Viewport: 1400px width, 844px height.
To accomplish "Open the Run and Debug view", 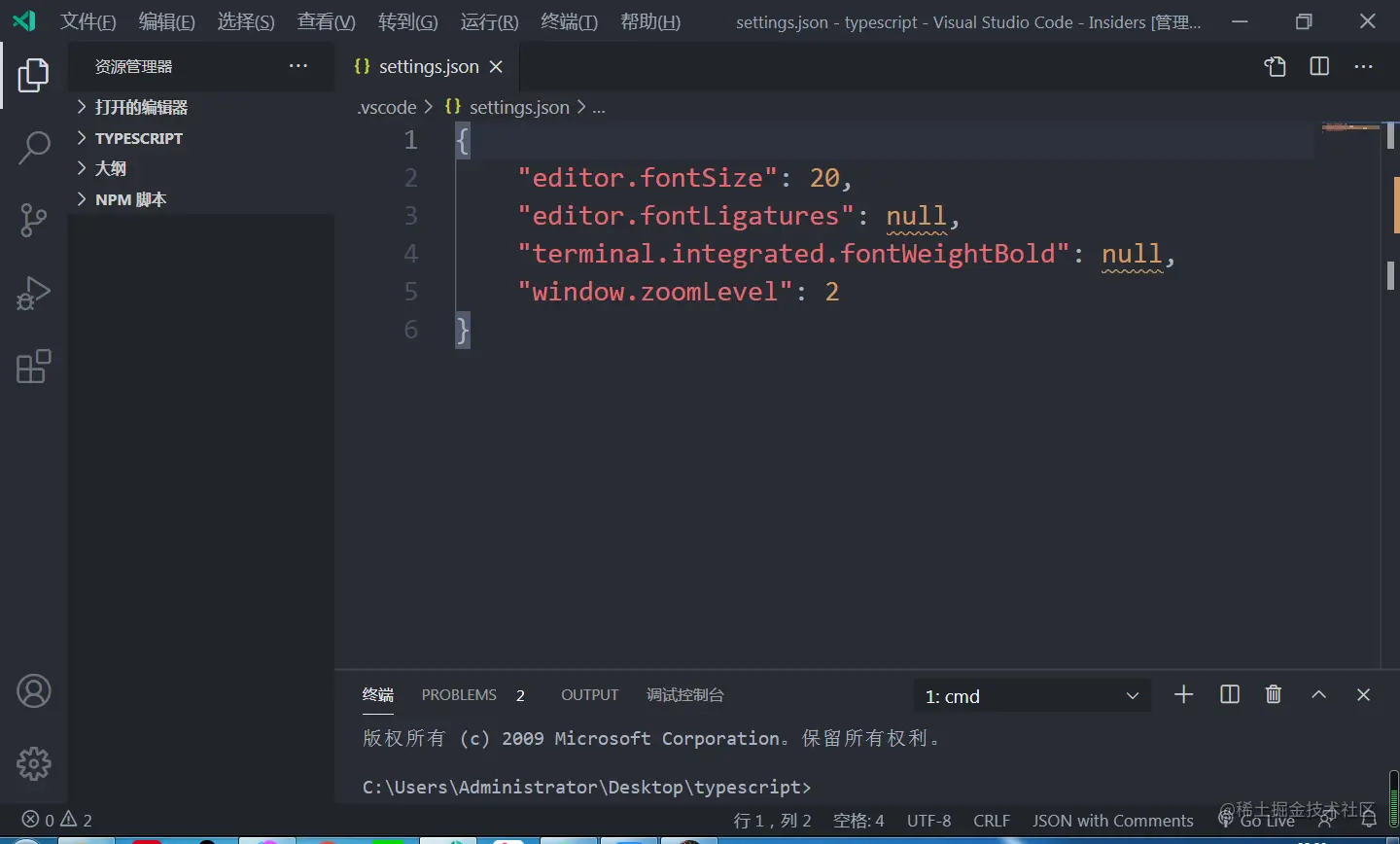I will 33,294.
